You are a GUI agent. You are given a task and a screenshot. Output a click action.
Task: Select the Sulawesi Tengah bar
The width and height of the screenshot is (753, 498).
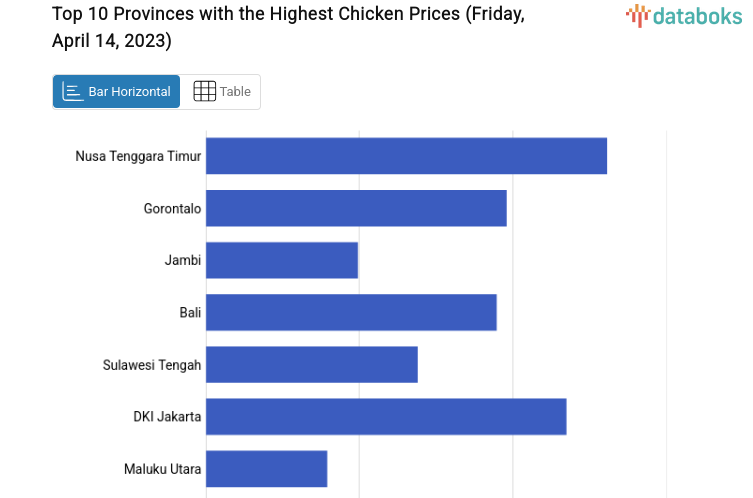pyautogui.click(x=312, y=364)
